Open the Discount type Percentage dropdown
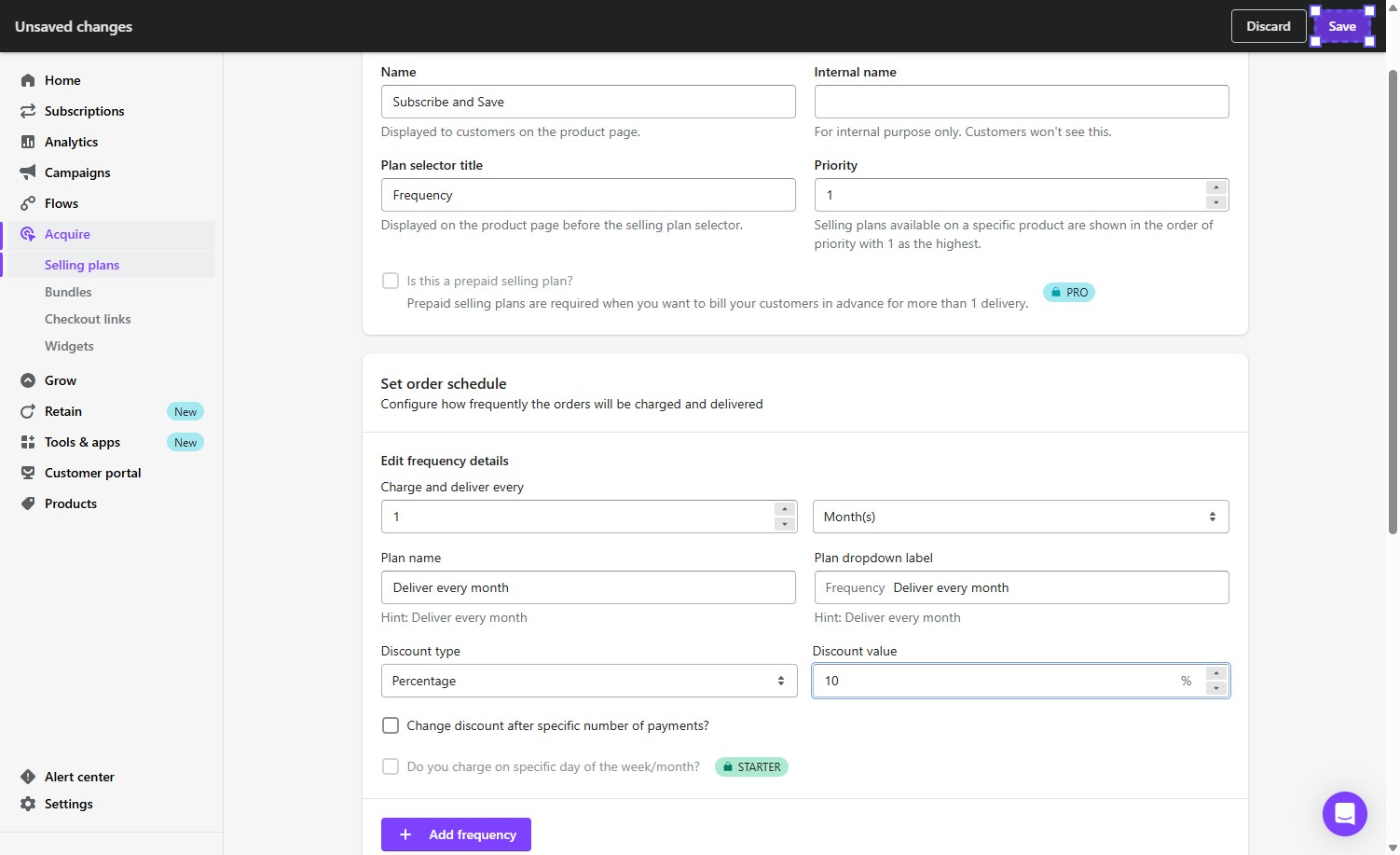Viewport: 1400px width, 855px height. [589, 681]
